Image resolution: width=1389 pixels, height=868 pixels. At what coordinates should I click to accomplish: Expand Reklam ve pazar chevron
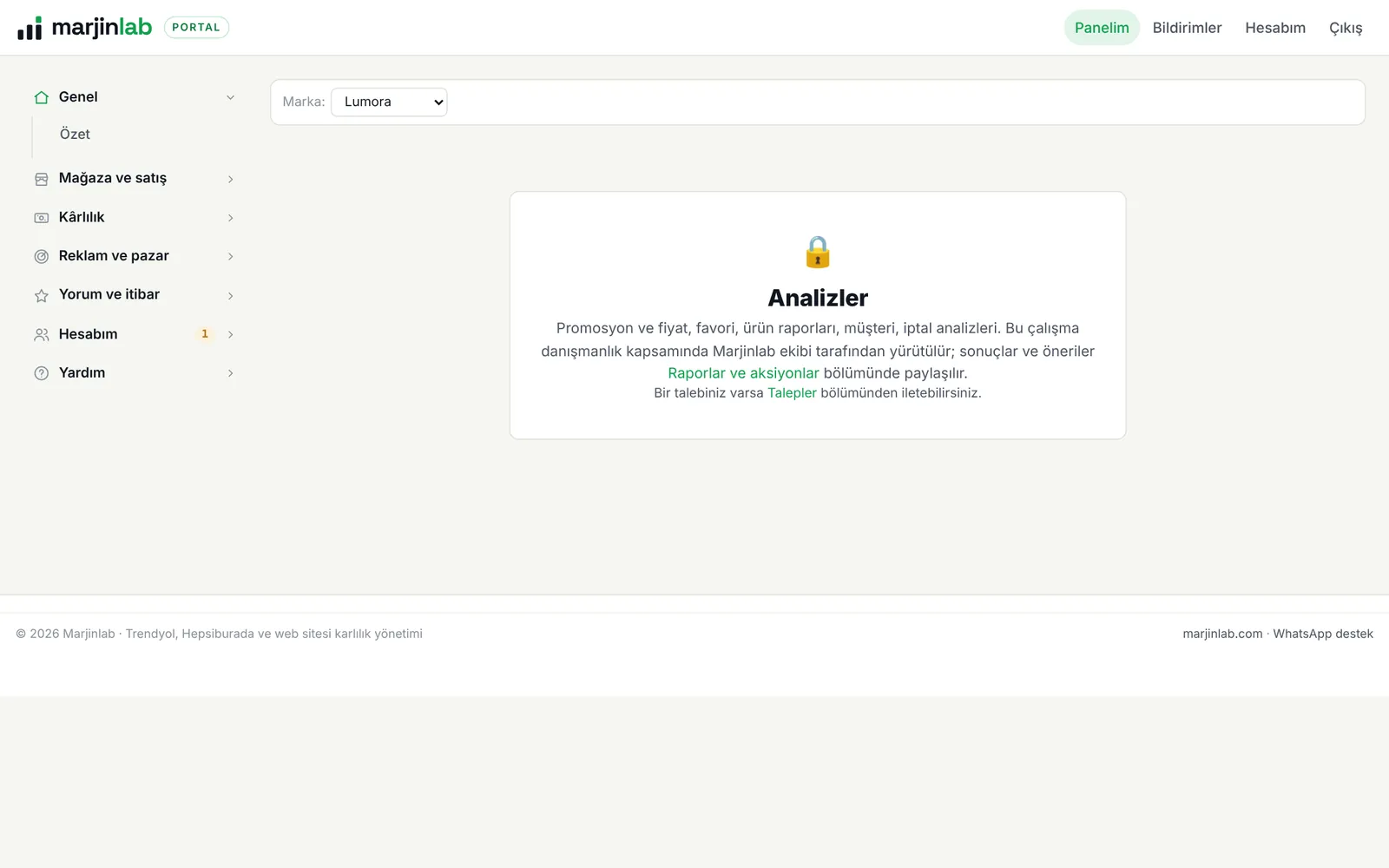point(230,256)
